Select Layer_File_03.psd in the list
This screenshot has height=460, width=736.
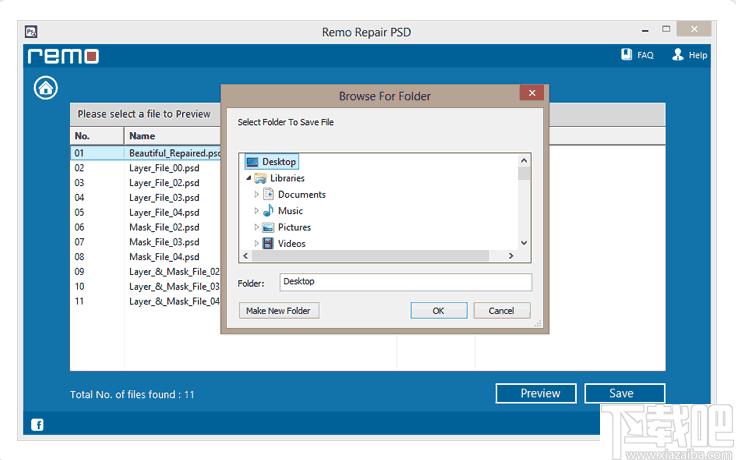tap(164, 198)
